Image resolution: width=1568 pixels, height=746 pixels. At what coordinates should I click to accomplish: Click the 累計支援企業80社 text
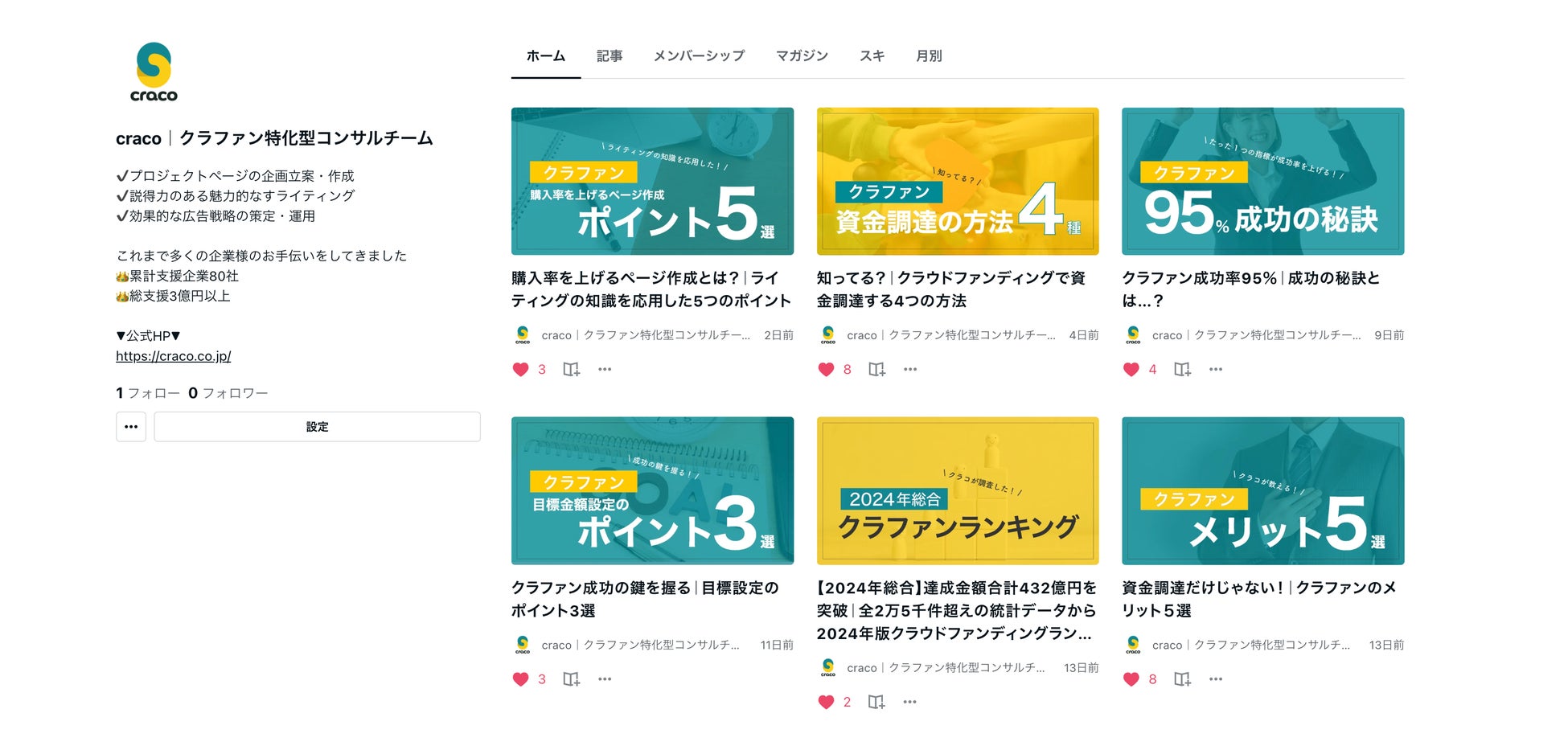click(177, 276)
